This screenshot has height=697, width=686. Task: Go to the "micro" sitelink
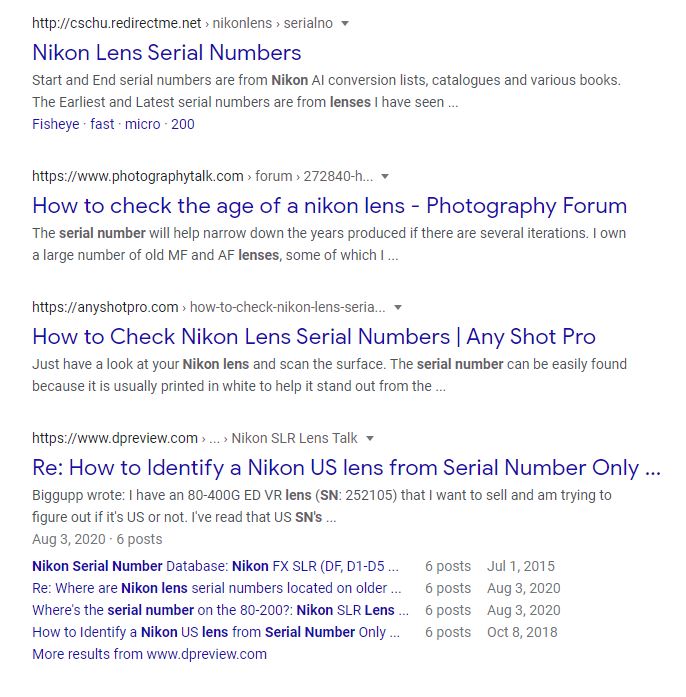[143, 124]
